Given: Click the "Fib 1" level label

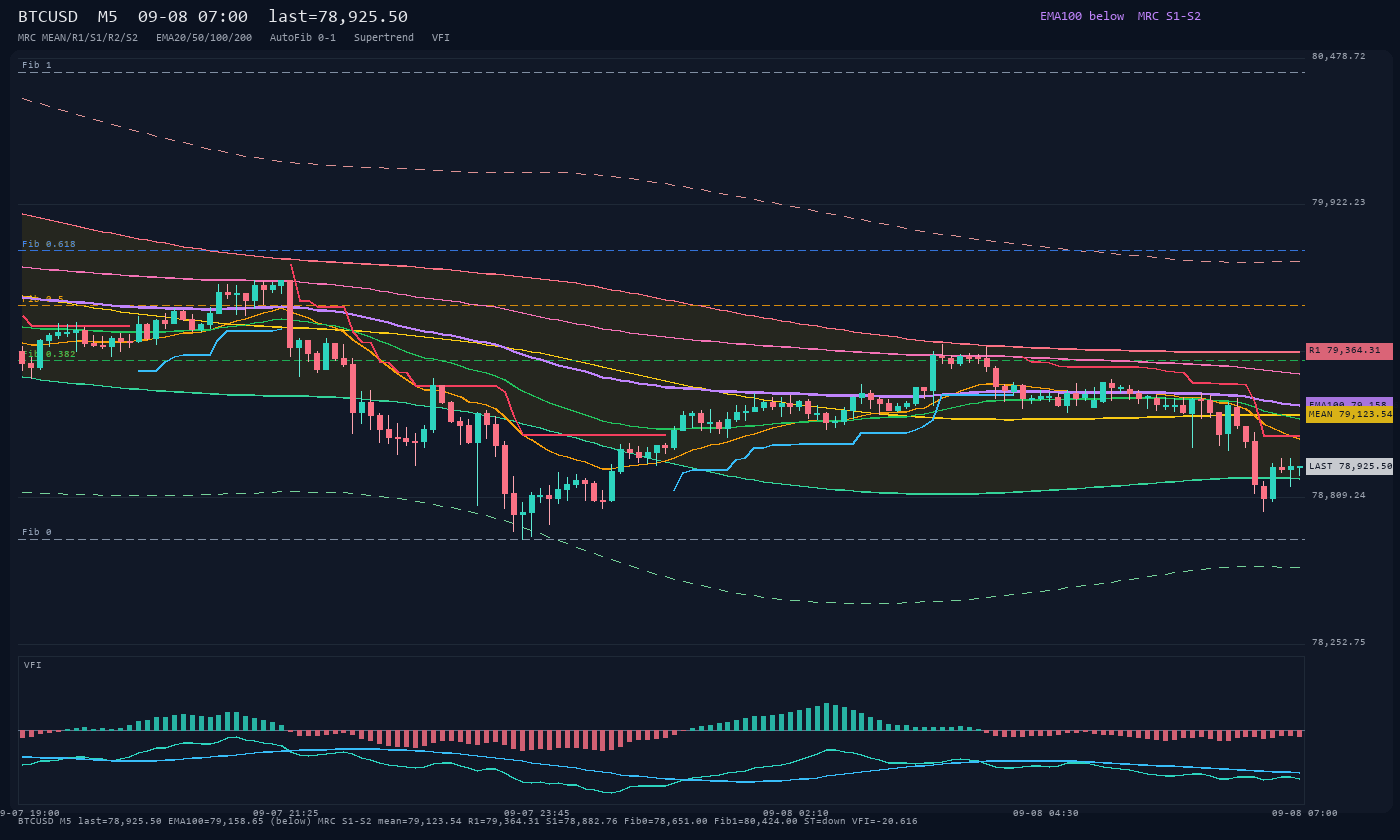Looking at the screenshot, I should pos(37,65).
